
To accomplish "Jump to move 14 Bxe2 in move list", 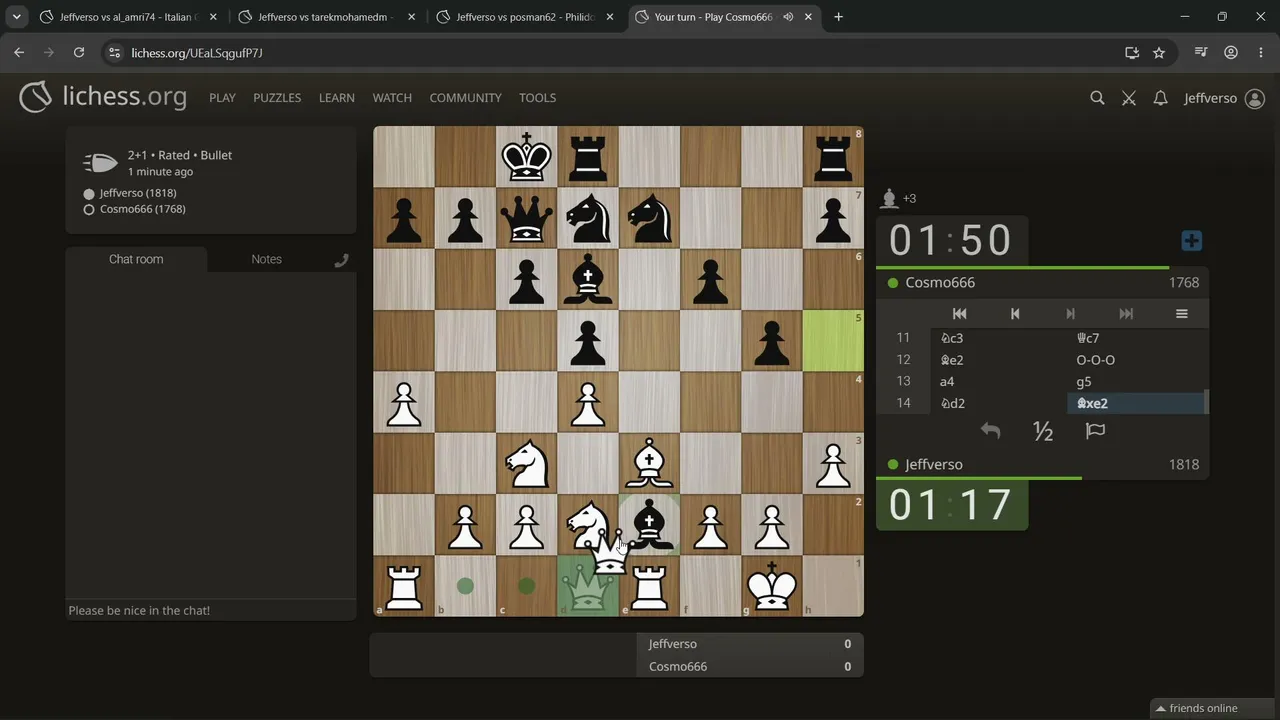I will [1137, 403].
